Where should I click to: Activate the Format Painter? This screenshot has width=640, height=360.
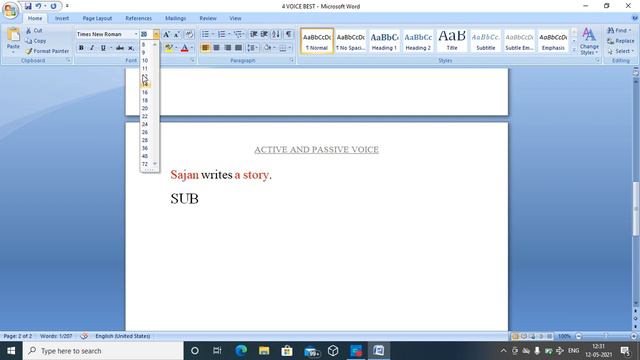coord(47,51)
